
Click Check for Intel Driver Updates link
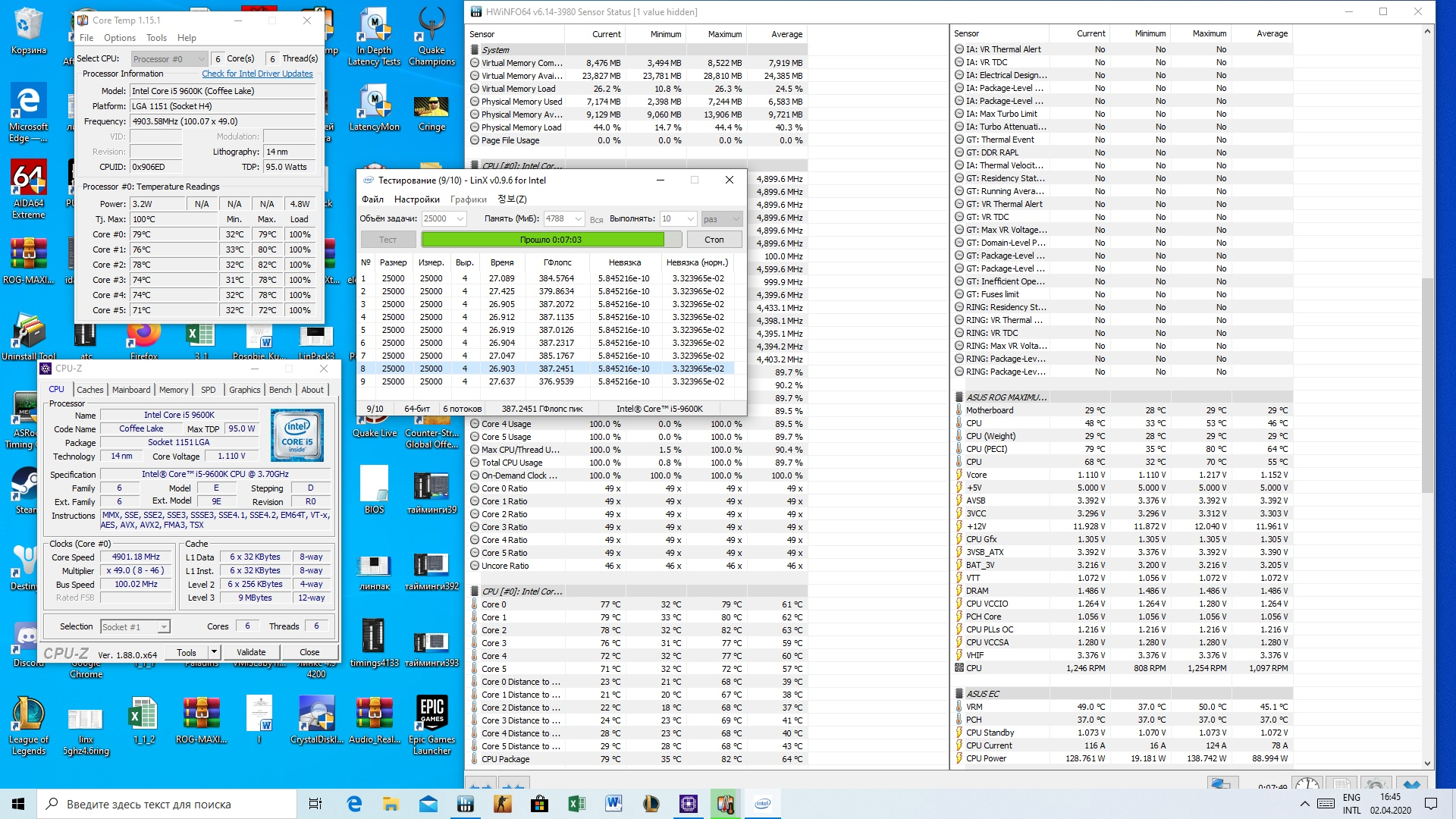point(257,74)
